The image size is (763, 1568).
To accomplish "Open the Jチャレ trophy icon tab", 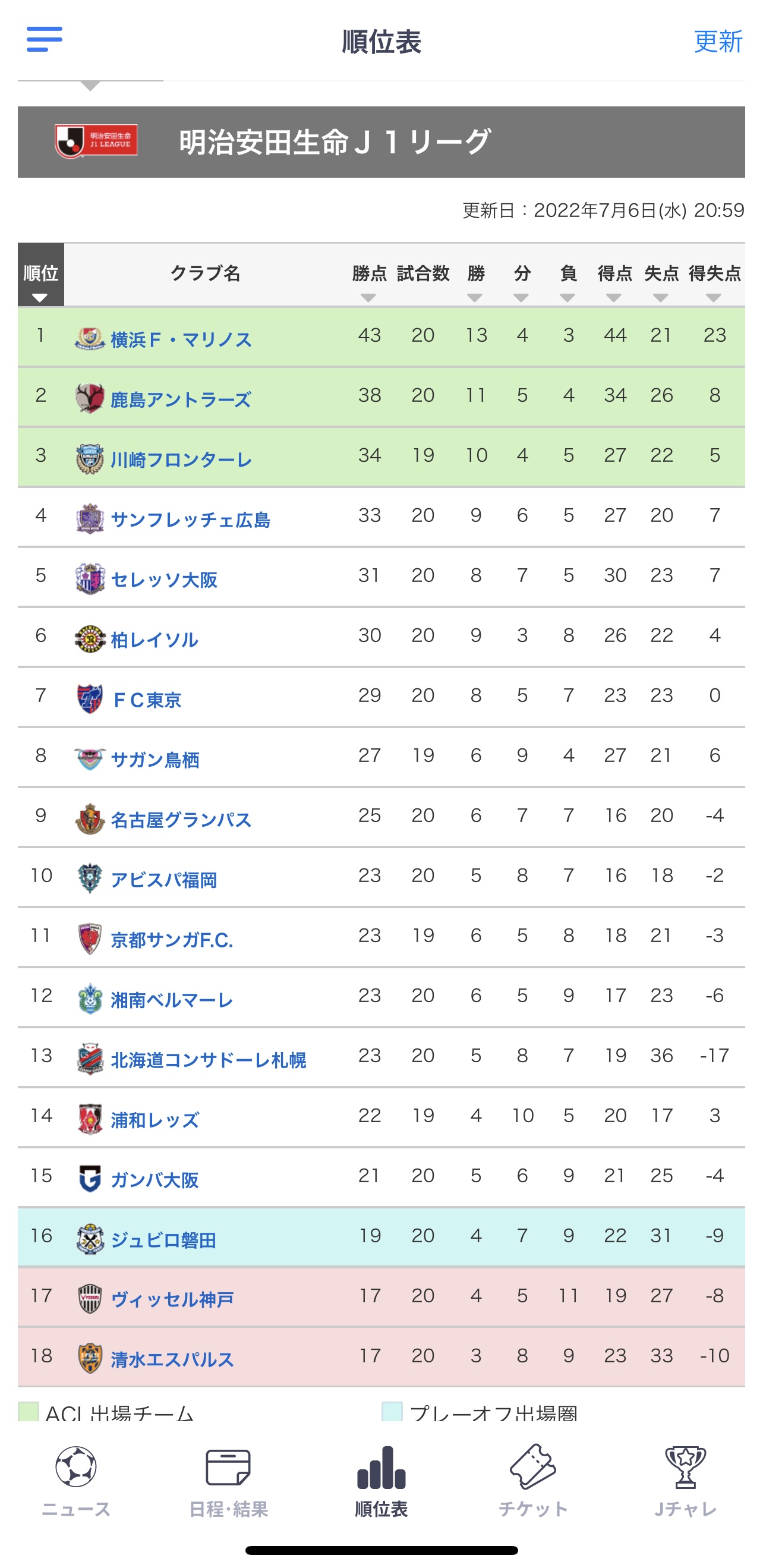I will (x=686, y=1479).
